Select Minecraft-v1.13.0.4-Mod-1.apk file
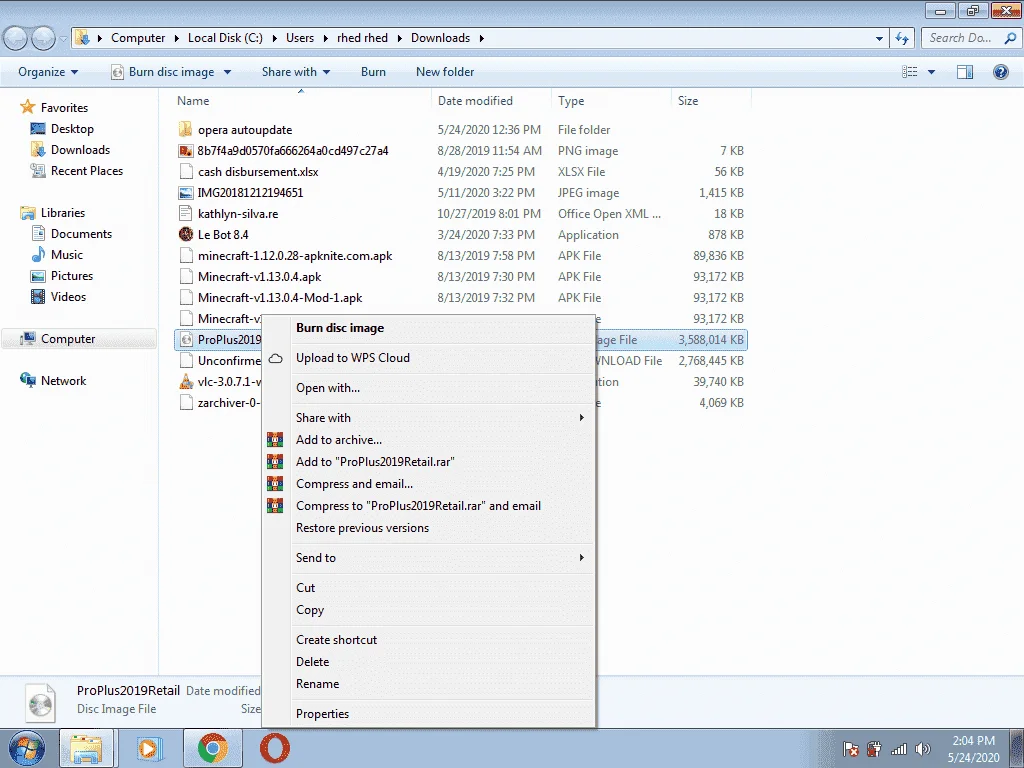Viewport: 1024px width, 768px height. 280,298
